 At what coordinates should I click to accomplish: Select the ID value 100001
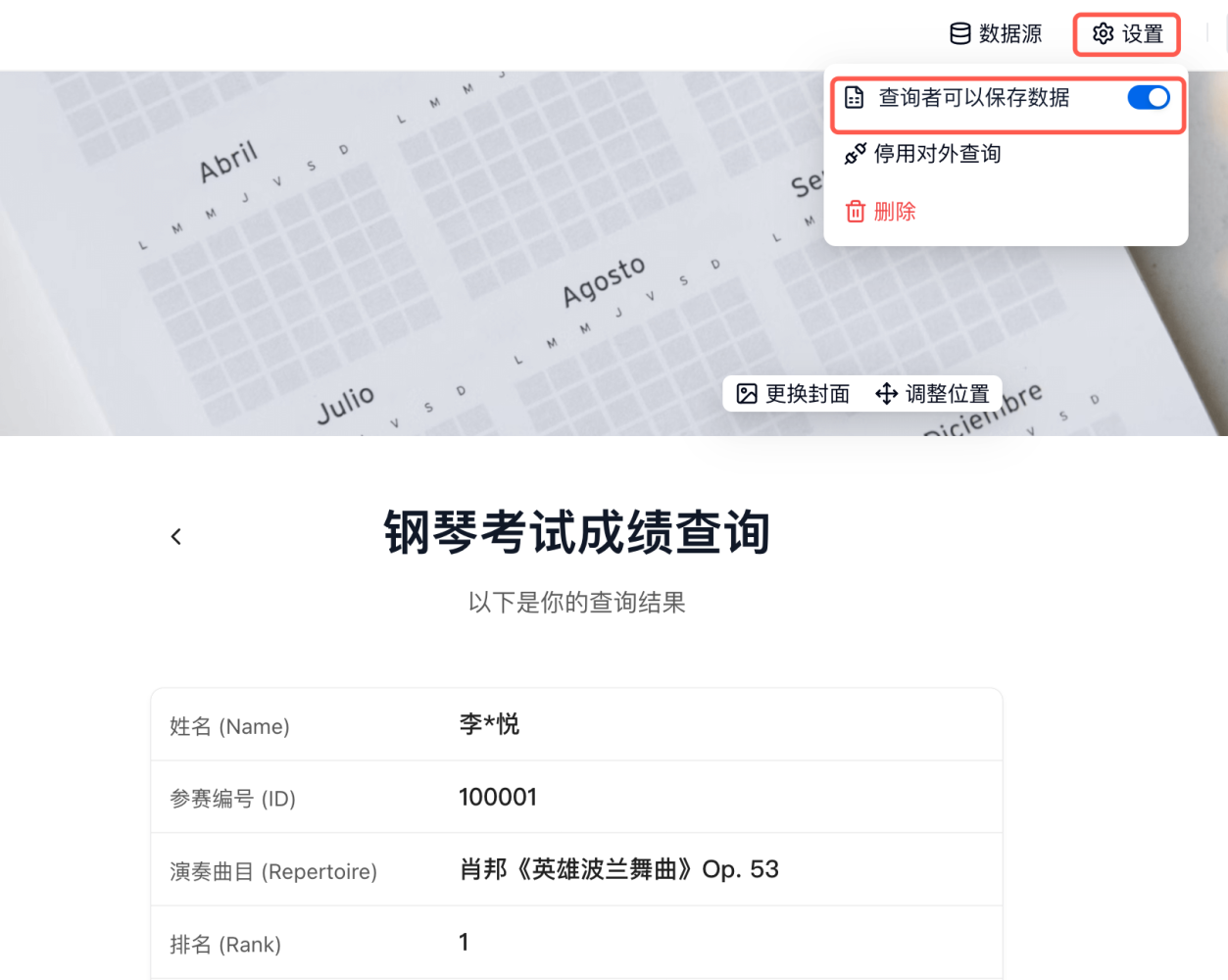(x=498, y=797)
